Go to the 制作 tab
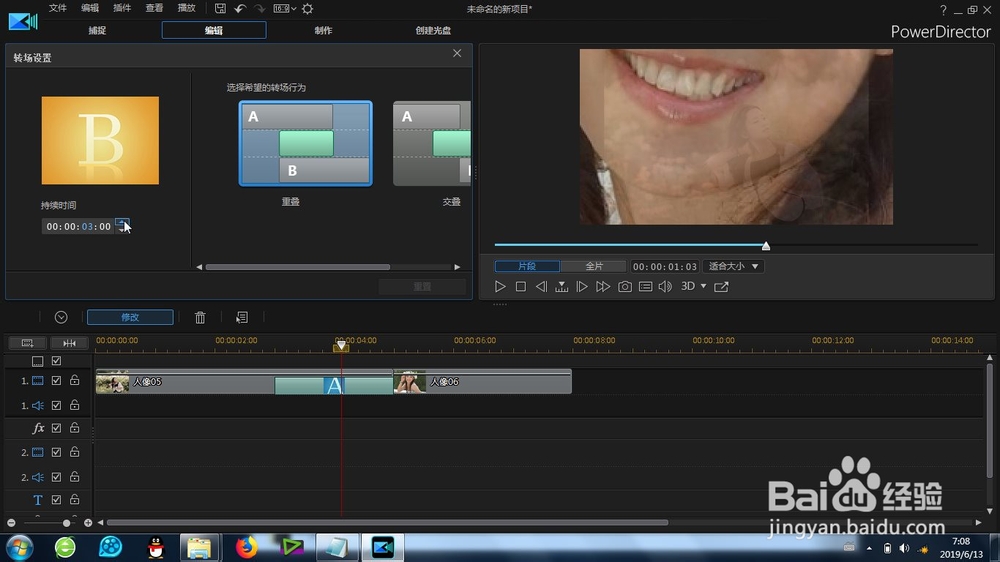Viewport: 1000px width, 562px height. (x=323, y=30)
